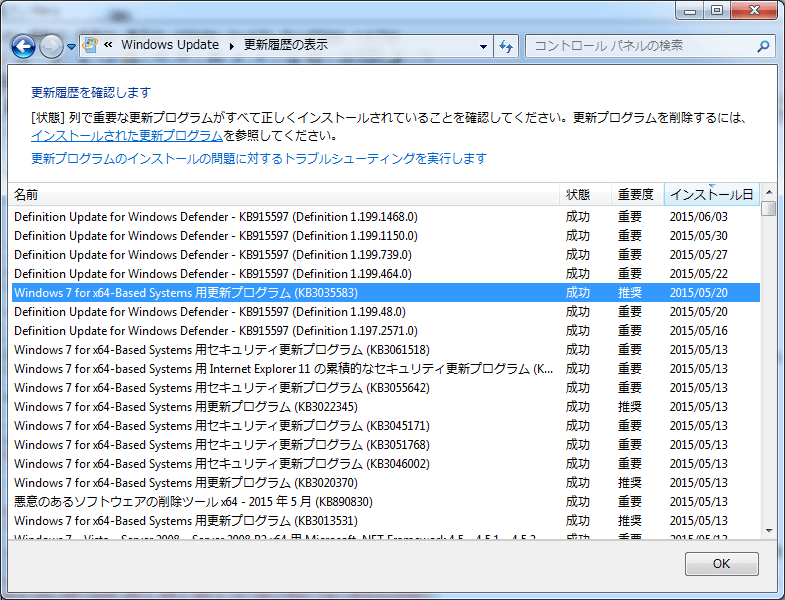Select Definition 1.199.739.0 update row
This screenshot has width=785, height=600.
click(x=386, y=255)
